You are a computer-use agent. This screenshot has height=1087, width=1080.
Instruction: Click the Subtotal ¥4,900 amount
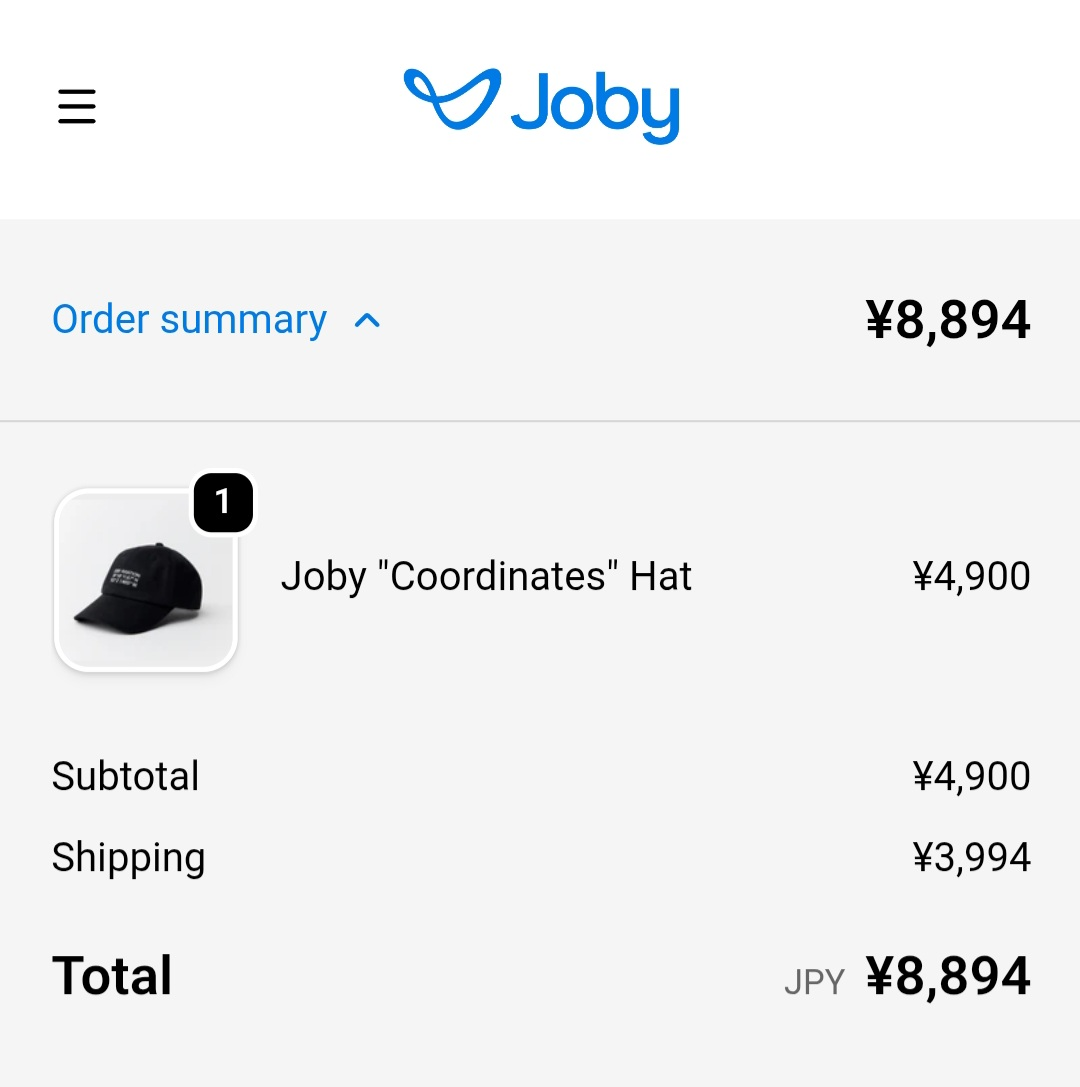(x=971, y=776)
